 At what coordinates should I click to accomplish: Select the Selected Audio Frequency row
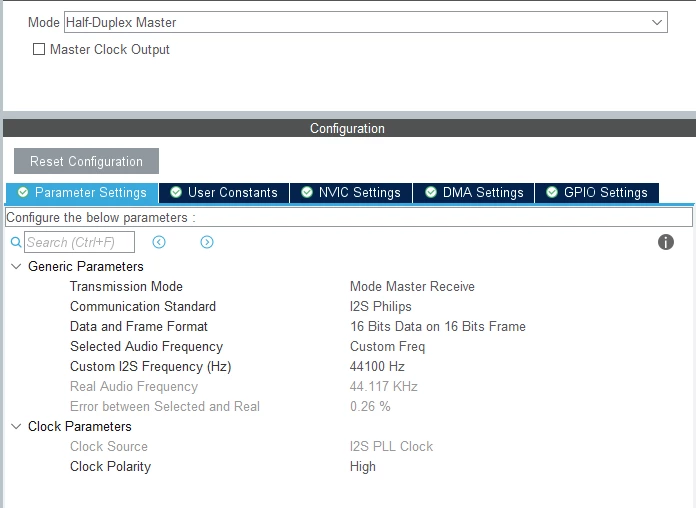pos(350,346)
